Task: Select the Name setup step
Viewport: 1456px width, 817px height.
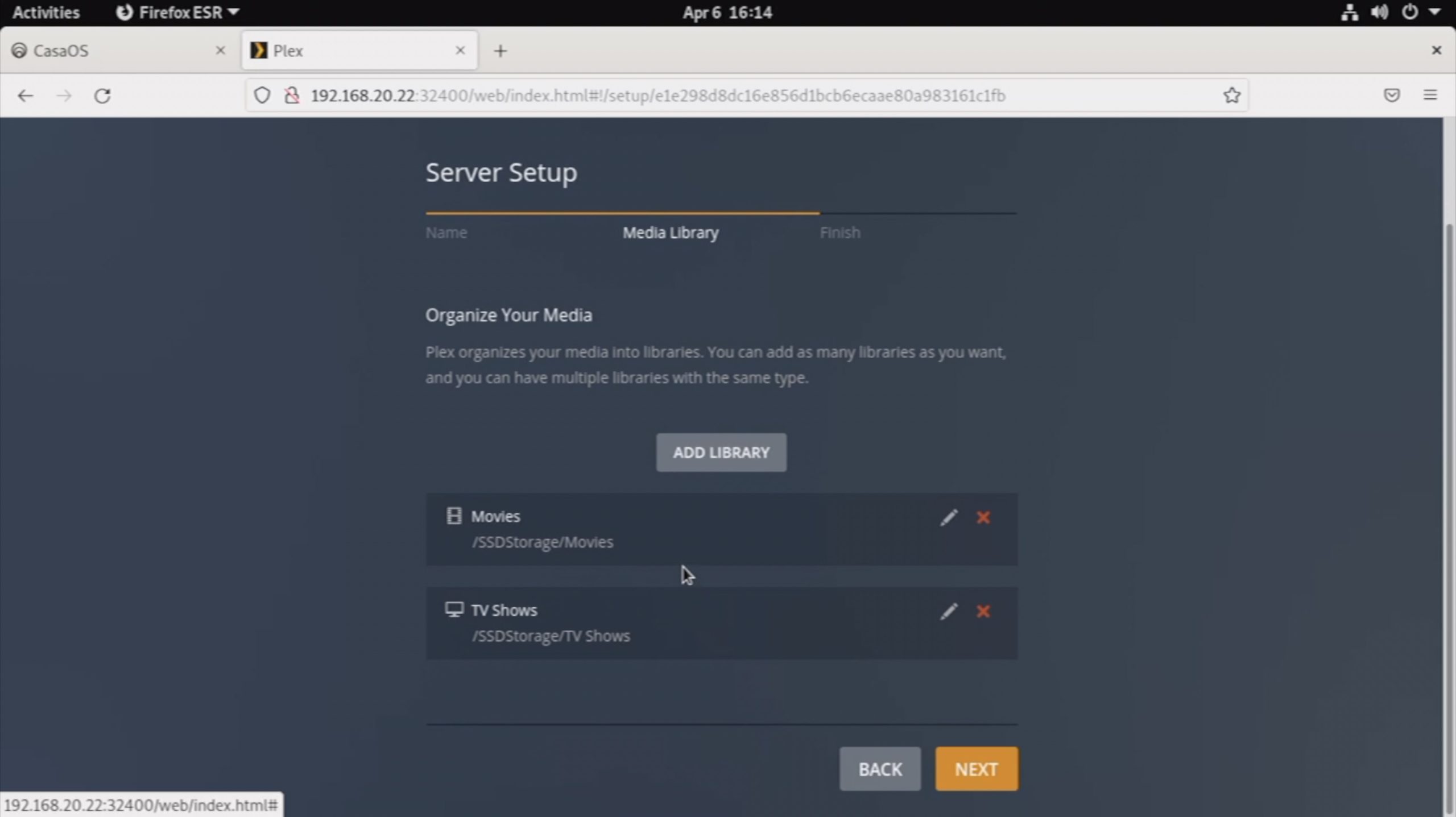Action: coord(446,233)
